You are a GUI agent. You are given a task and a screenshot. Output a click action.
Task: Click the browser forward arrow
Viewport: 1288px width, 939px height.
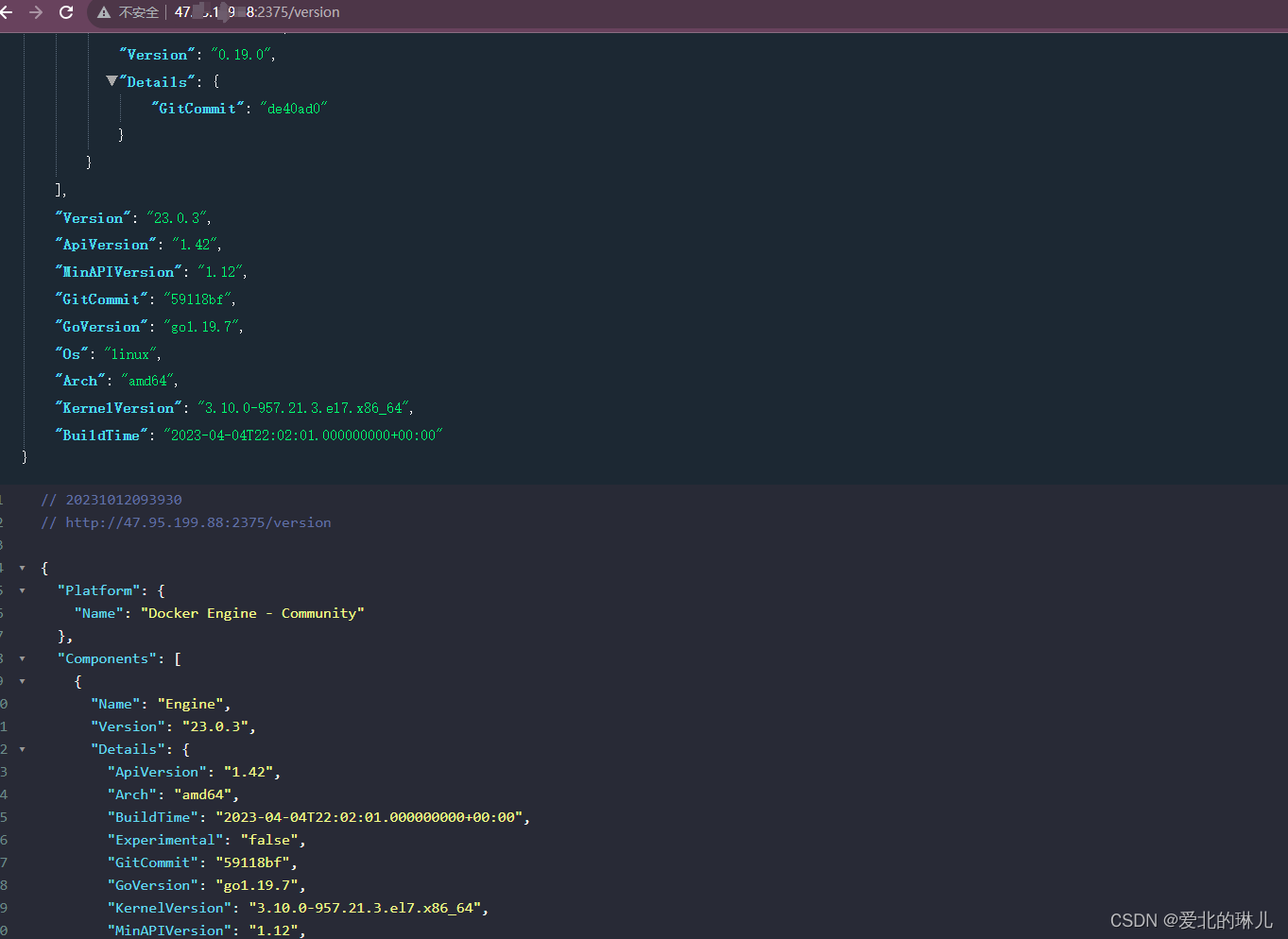pos(36,12)
